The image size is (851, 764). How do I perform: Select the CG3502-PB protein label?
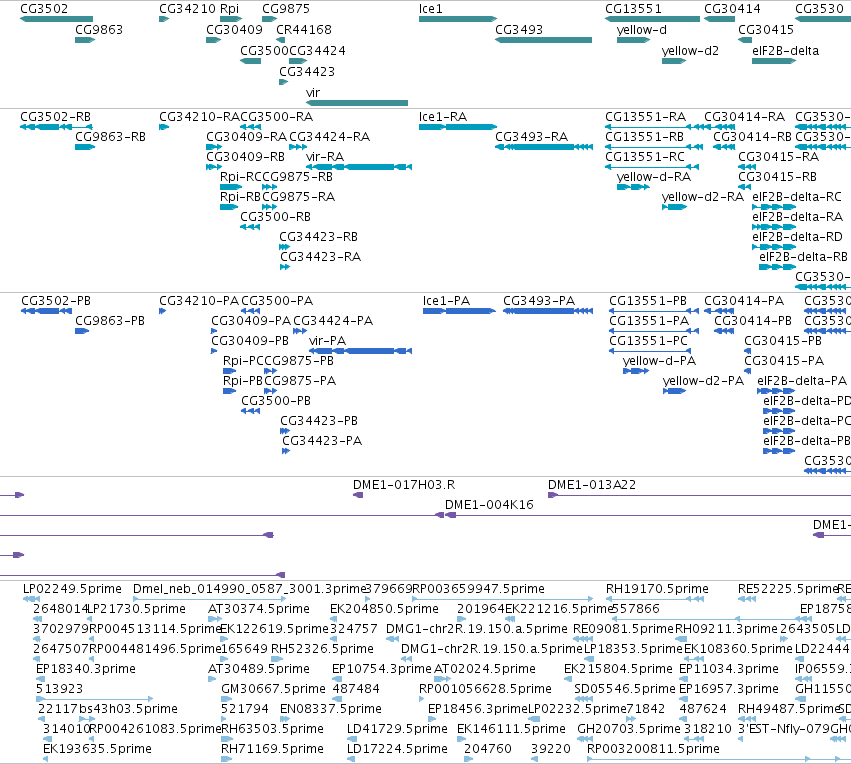click(x=56, y=301)
